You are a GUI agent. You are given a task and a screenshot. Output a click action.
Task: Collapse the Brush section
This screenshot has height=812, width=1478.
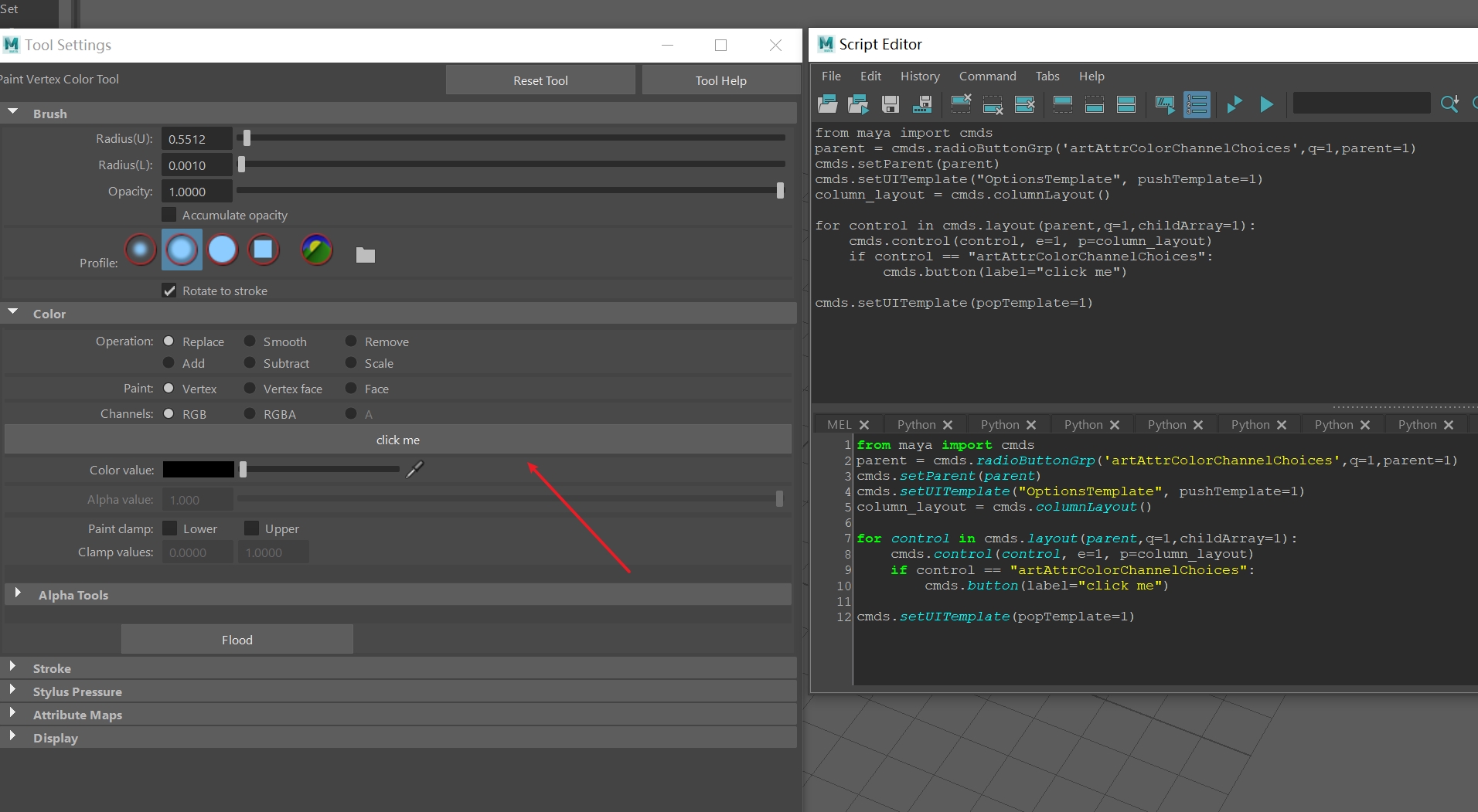coord(13,113)
